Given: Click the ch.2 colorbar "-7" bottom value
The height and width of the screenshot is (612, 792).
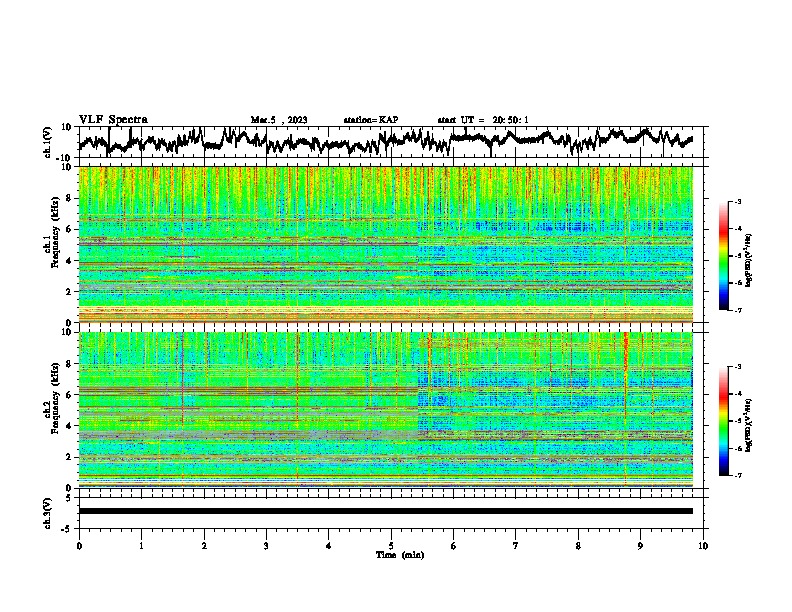Looking at the screenshot, I should (738, 476).
